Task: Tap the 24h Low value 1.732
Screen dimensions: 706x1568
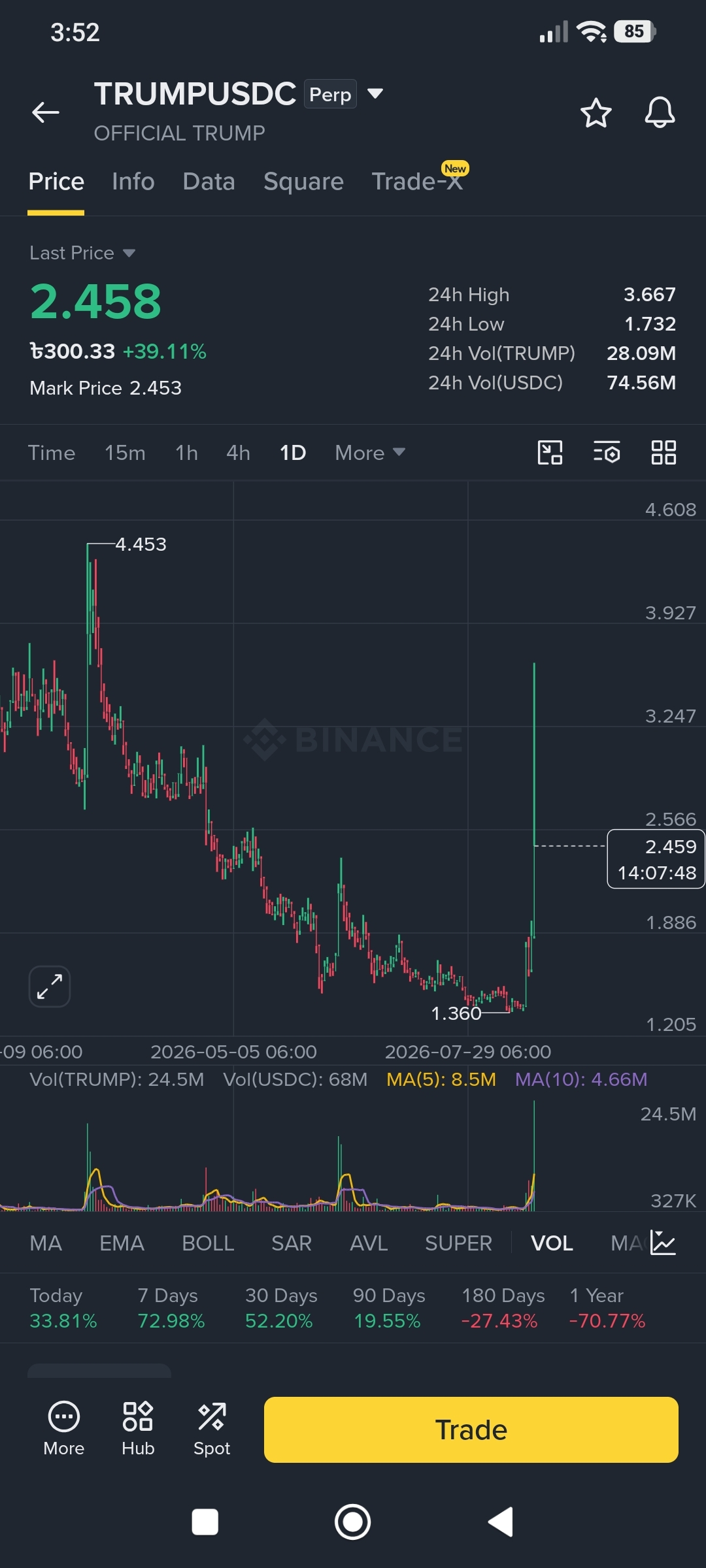Action: 650,324
